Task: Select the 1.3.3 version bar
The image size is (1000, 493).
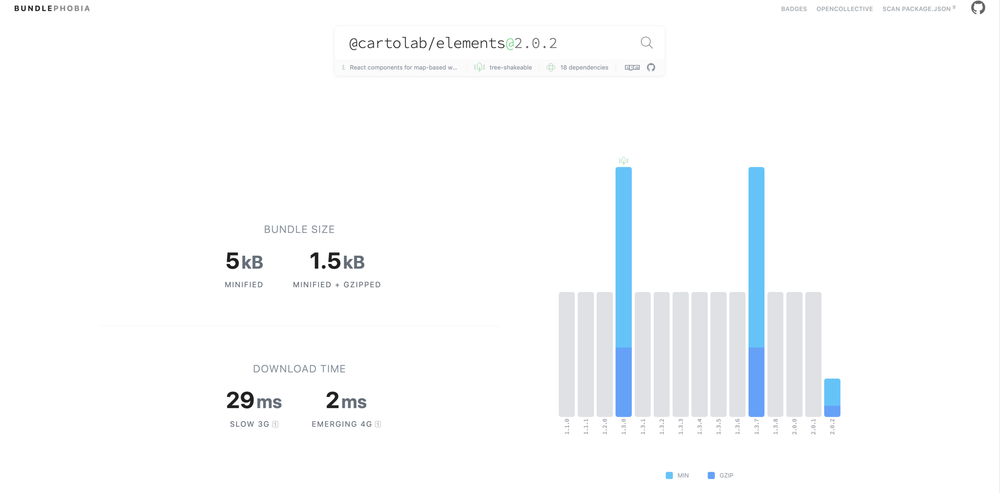Action: click(x=680, y=354)
